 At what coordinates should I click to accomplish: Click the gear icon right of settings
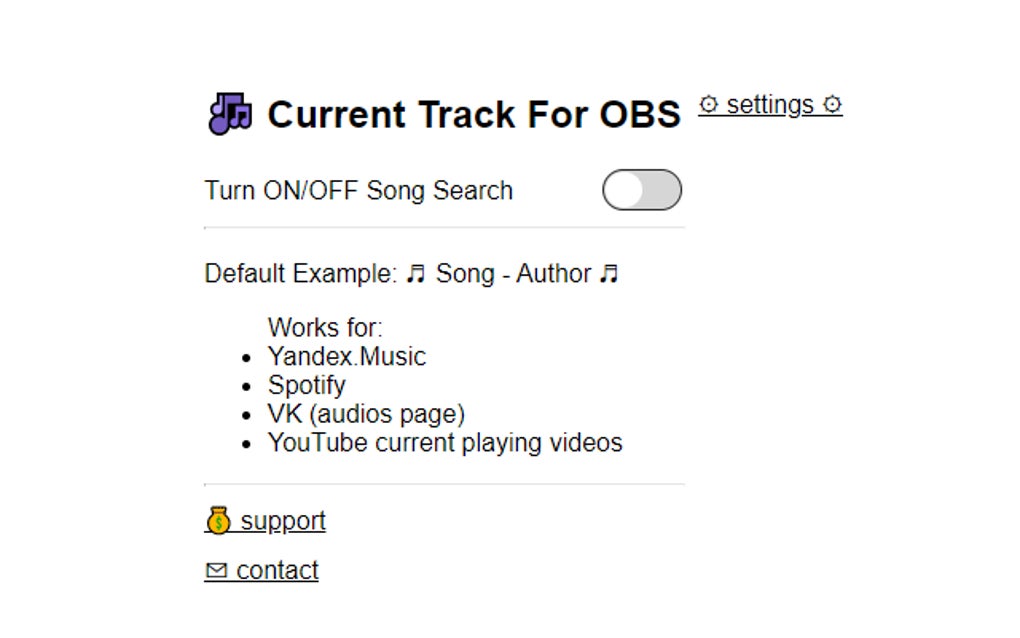(833, 104)
